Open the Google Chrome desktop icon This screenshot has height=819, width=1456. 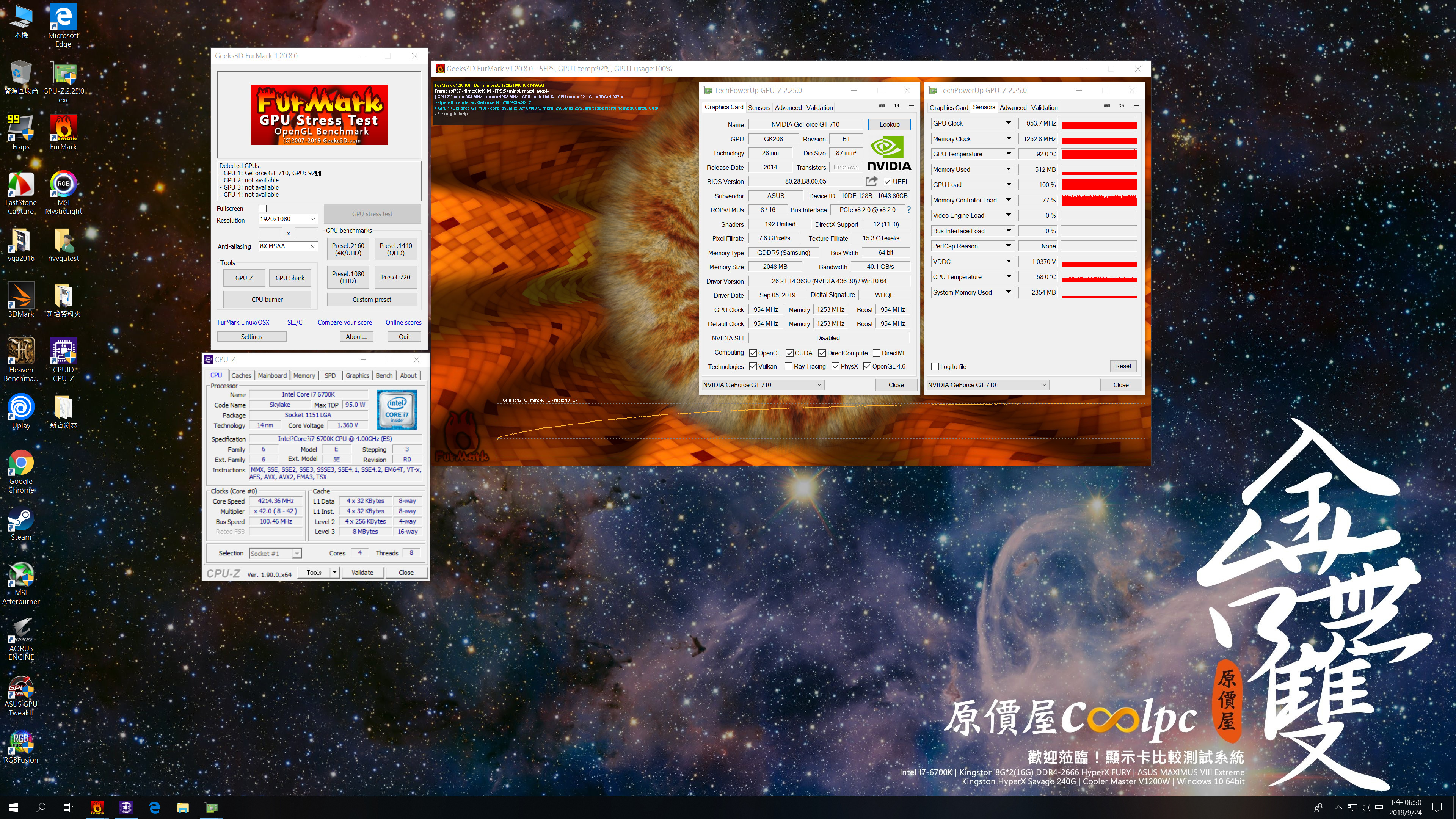pos(21,471)
